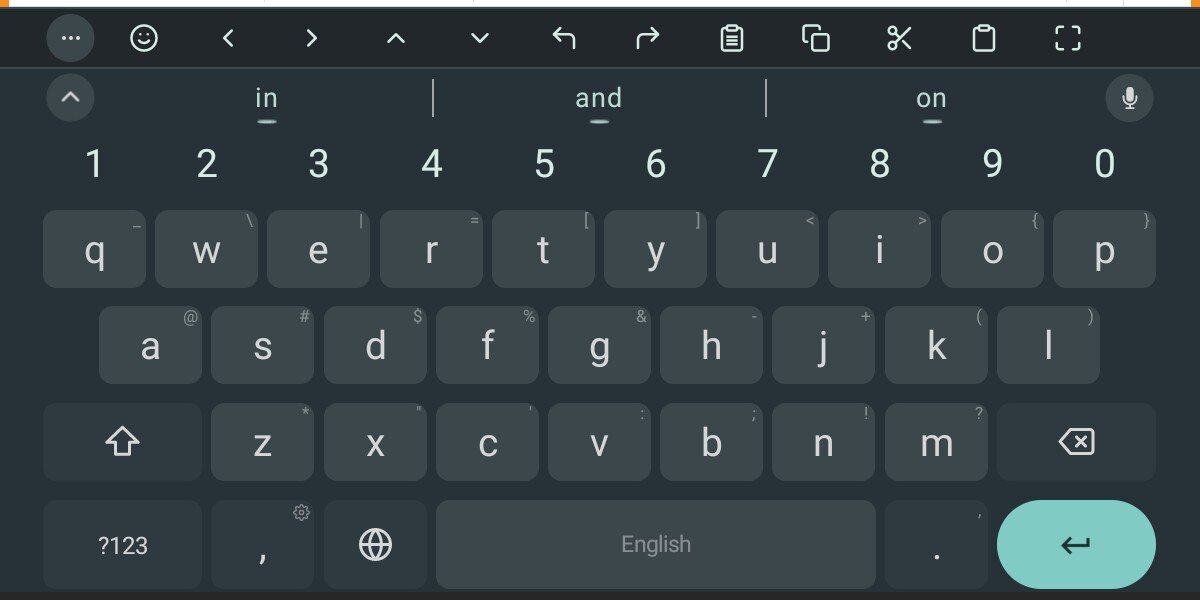Toggle the shift key
This screenshot has height=600, width=1200.
tap(122, 441)
